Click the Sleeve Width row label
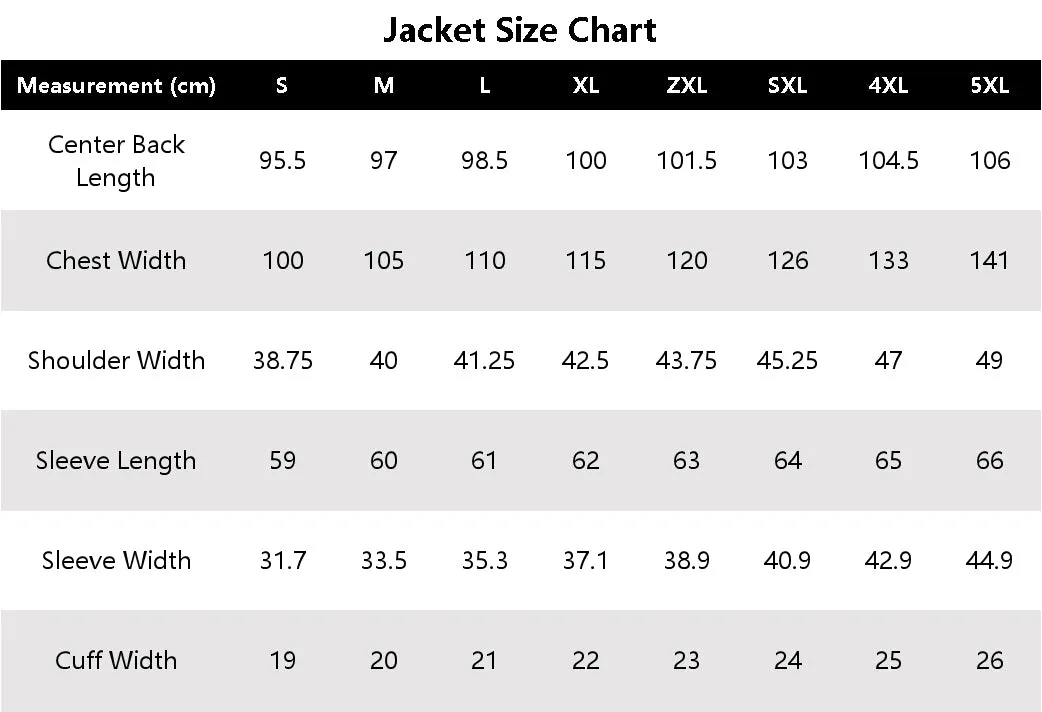The width and height of the screenshot is (1042, 712). click(x=116, y=560)
